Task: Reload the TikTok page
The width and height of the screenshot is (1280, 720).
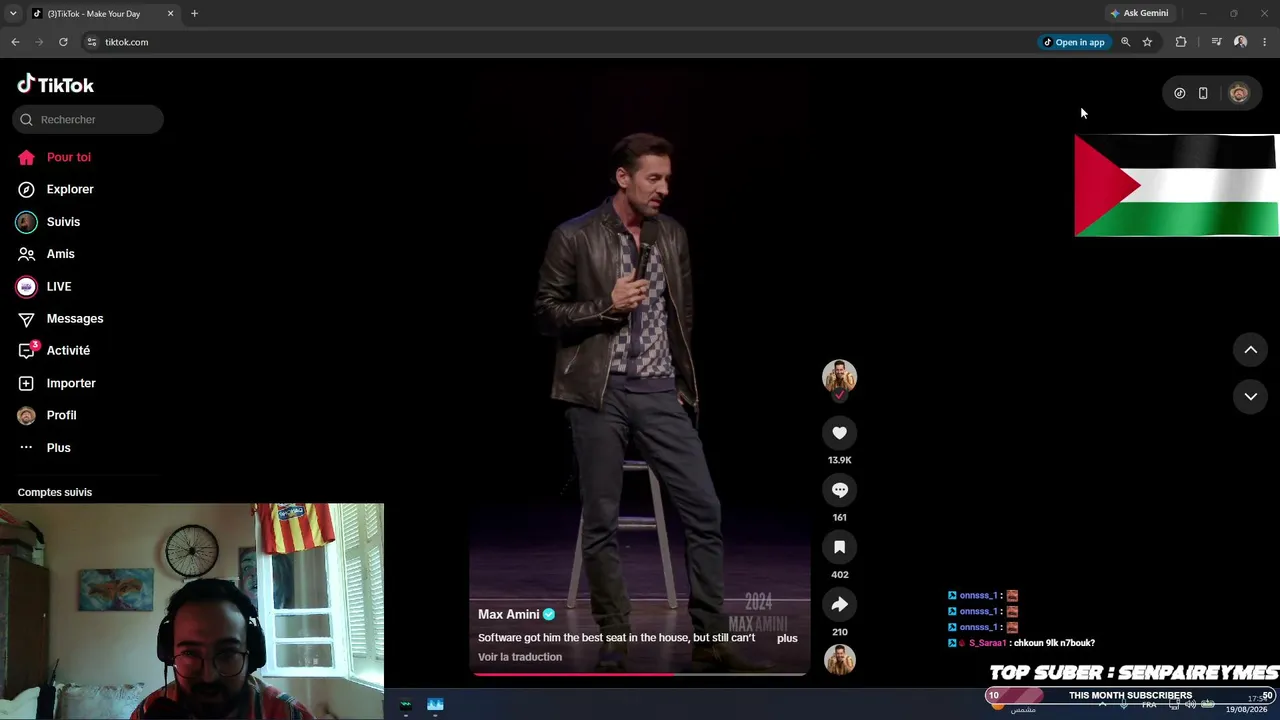Action: click(x=63, y=42)
